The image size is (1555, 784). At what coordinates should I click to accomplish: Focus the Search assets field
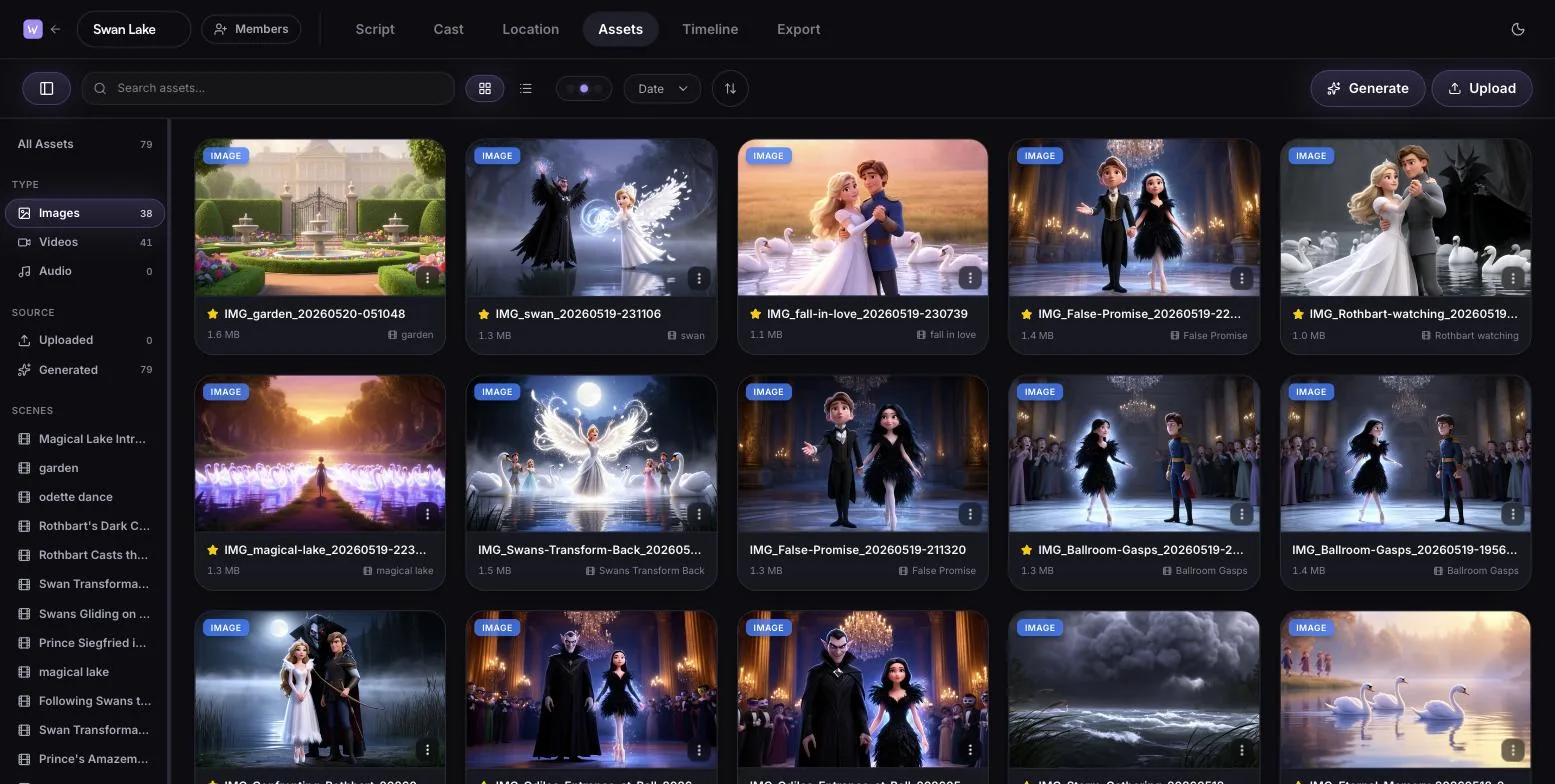pos(268,88)
